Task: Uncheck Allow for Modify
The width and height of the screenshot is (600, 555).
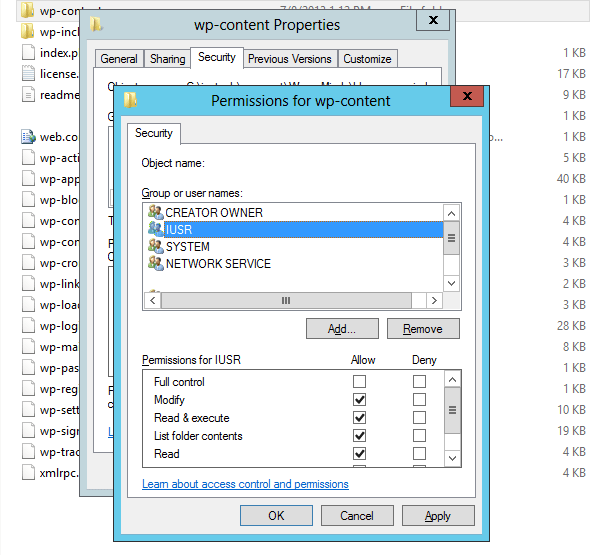Action: coord(359,400)
